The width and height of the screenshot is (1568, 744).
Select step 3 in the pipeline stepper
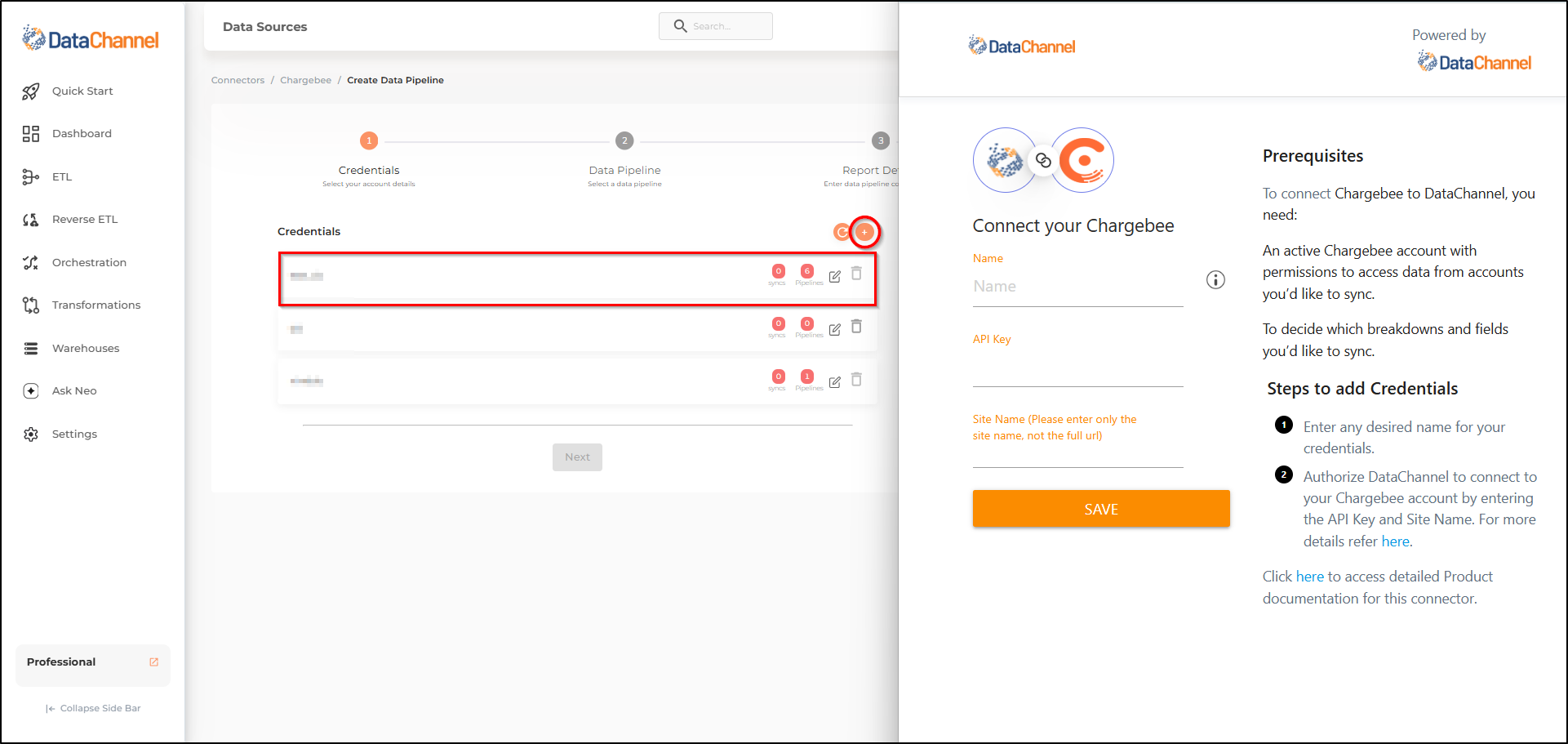[x=881, y=140]
